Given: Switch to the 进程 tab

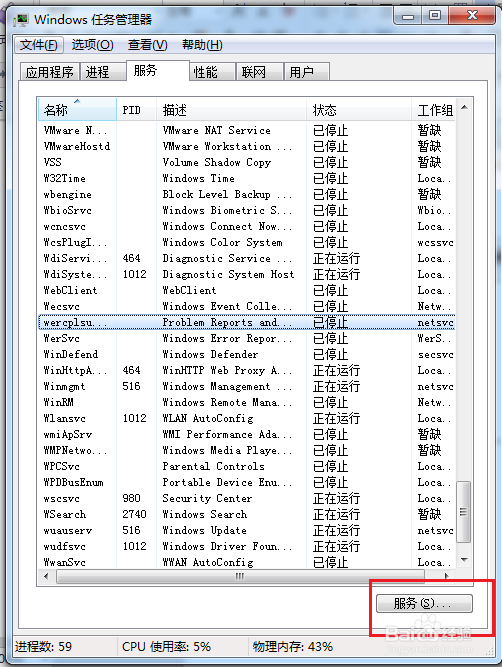Looking at the screenshot, I should (x=103, y=72).
